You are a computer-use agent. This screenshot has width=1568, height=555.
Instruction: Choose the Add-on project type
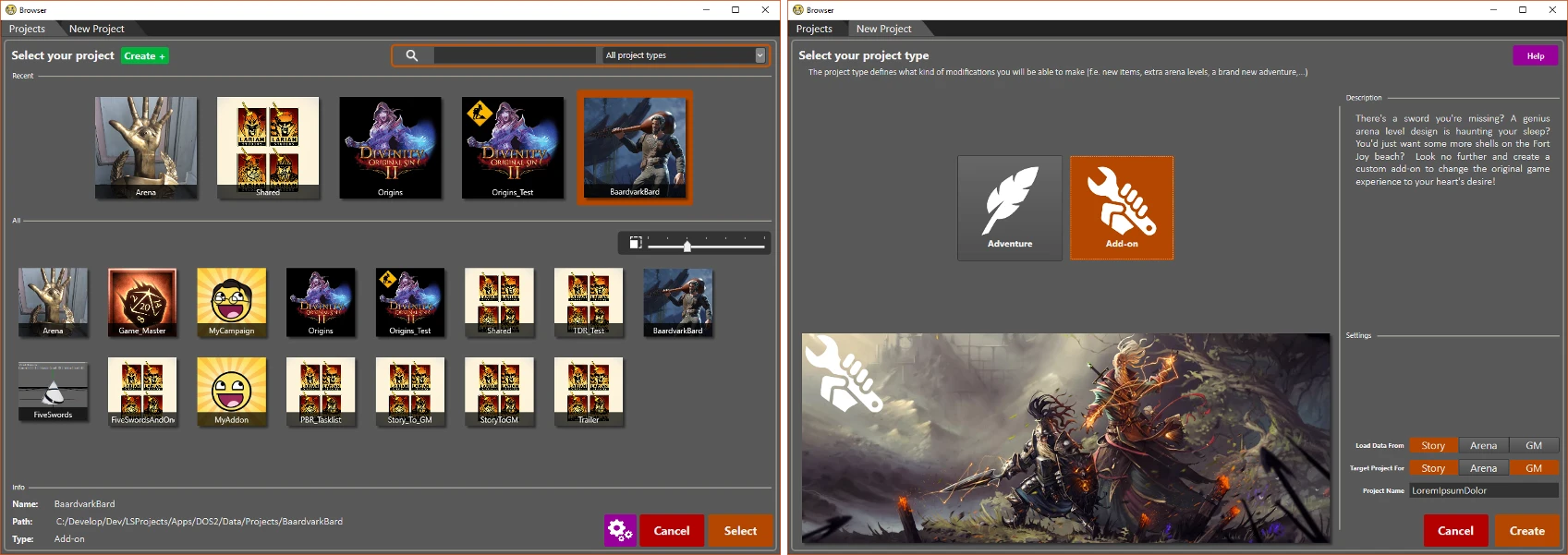coord(1122,208)
